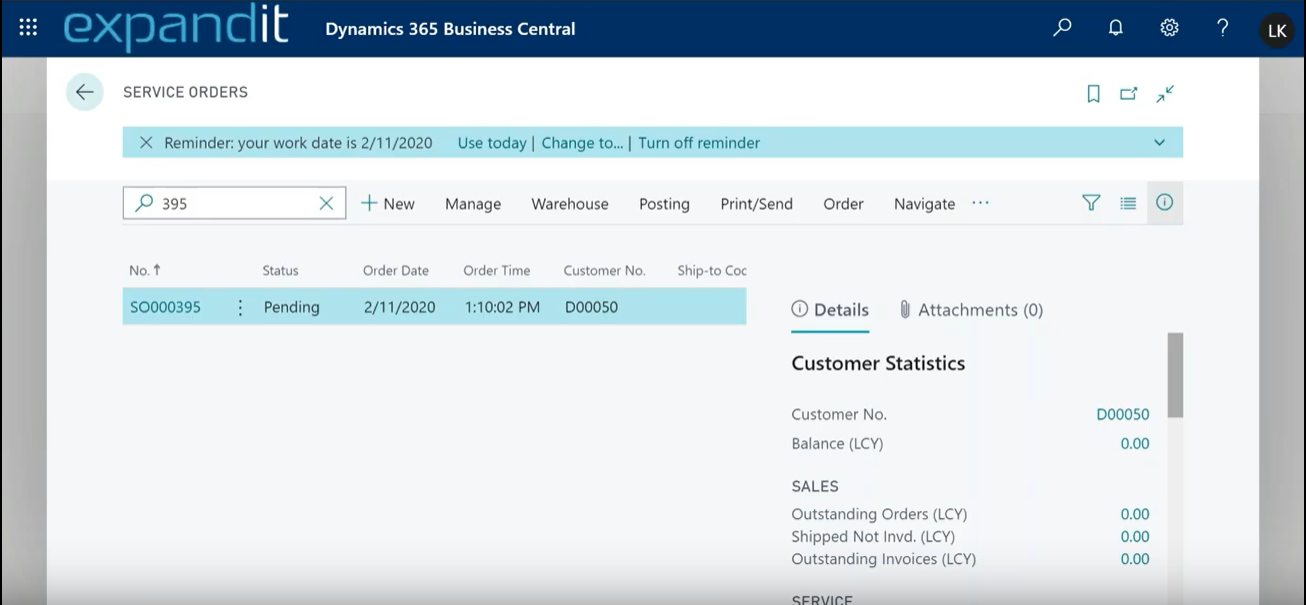Sort by Customer No. column header
The image size is (1306, 605).
click(605, 270)
